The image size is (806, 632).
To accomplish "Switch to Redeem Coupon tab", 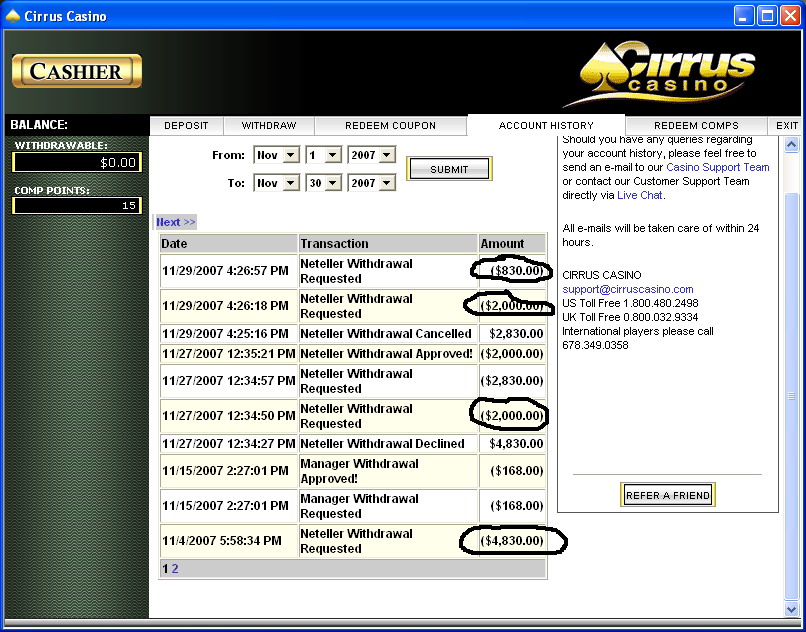I will pyautogui.click(x=390, y=126).
